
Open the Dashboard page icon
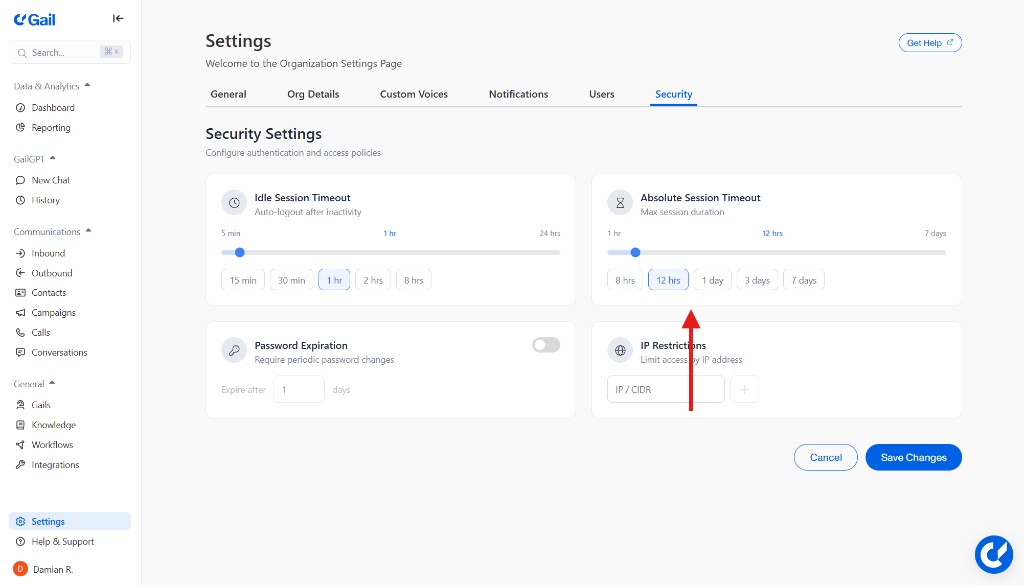(x=21, y=108)
